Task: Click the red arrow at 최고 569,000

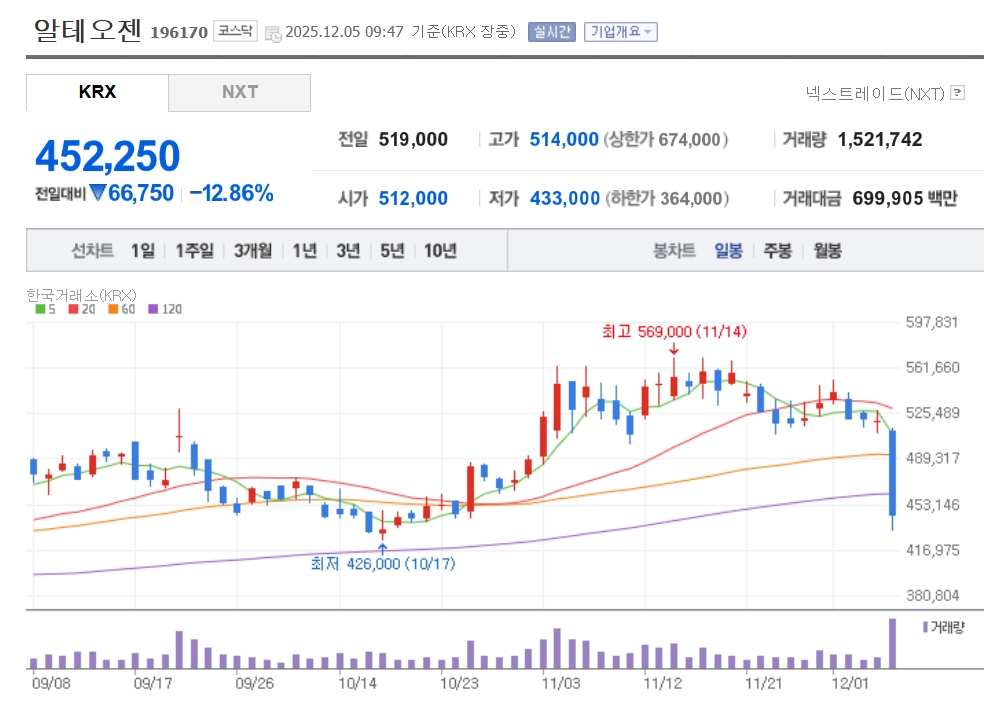Action: (674, 349)
